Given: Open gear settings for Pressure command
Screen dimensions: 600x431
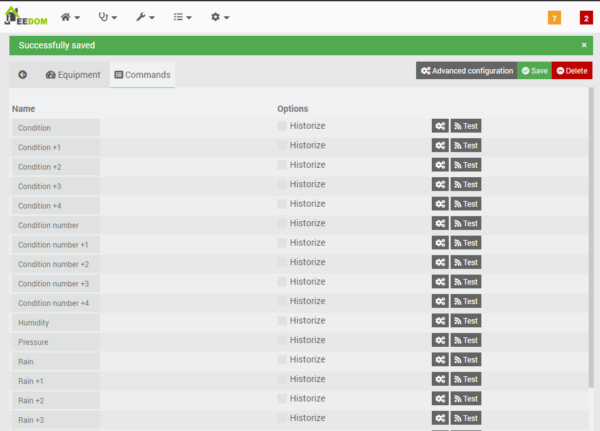Looking at the screenshot, I should pos(440,341).
